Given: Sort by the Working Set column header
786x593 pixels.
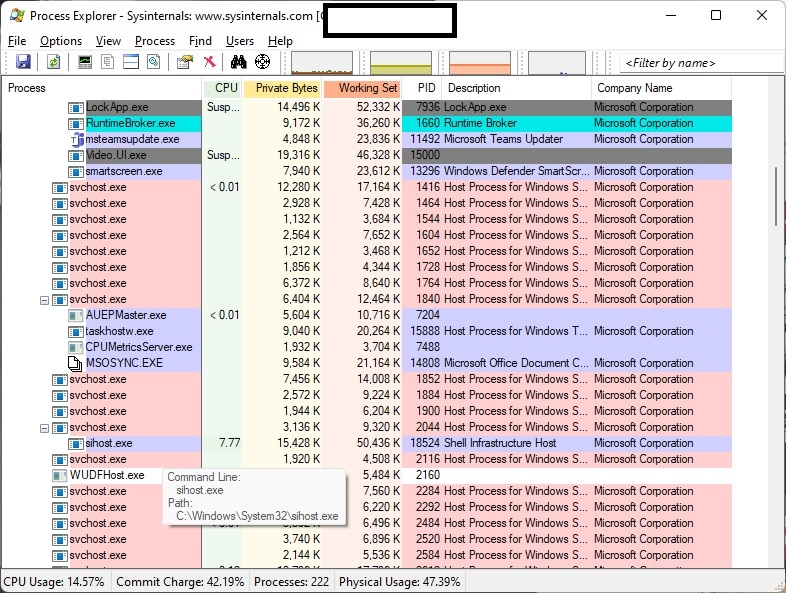Looking at the screenshot, I should coord(367,88).
